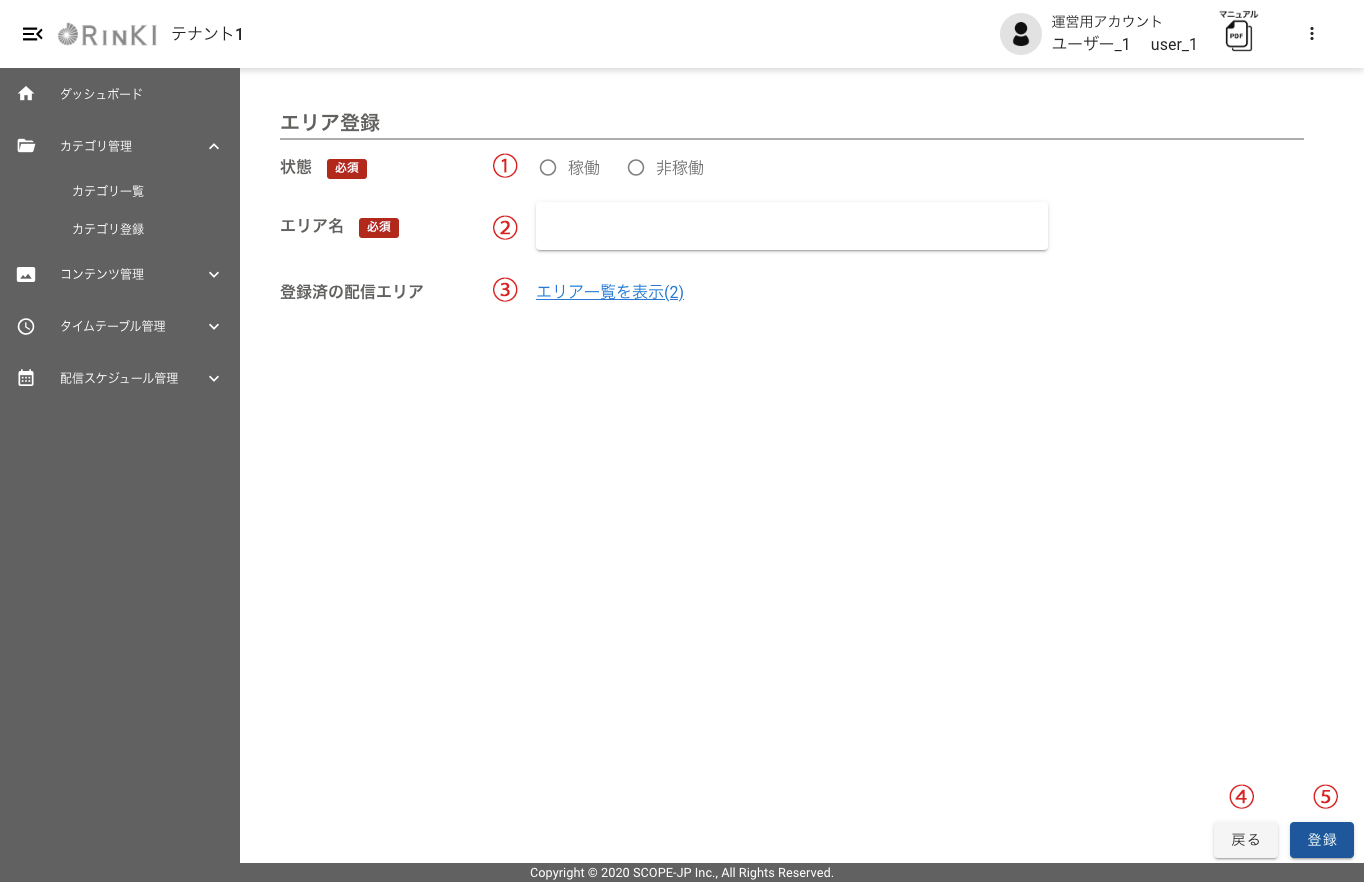Select the 稼働 radio button
The image size is (1364, 888).
pos(548,168)
